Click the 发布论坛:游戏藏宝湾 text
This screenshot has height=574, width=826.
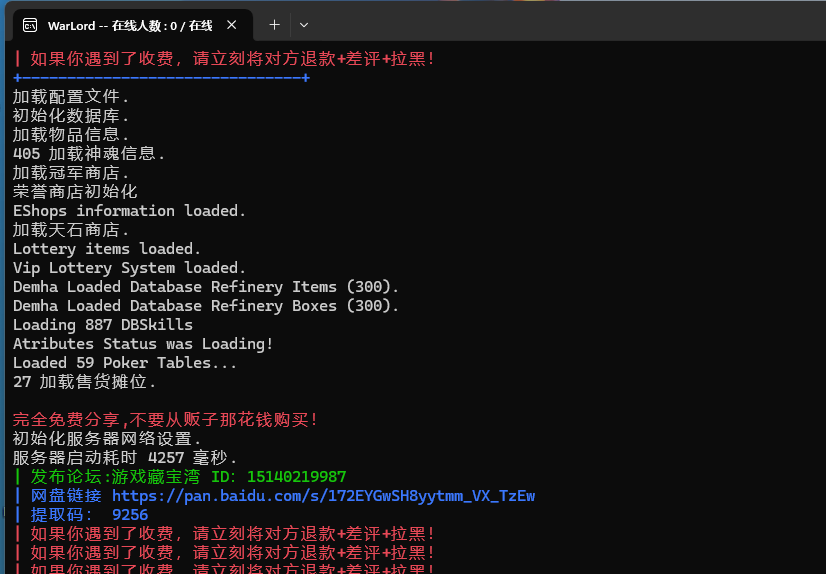click(x=115, y=477)
